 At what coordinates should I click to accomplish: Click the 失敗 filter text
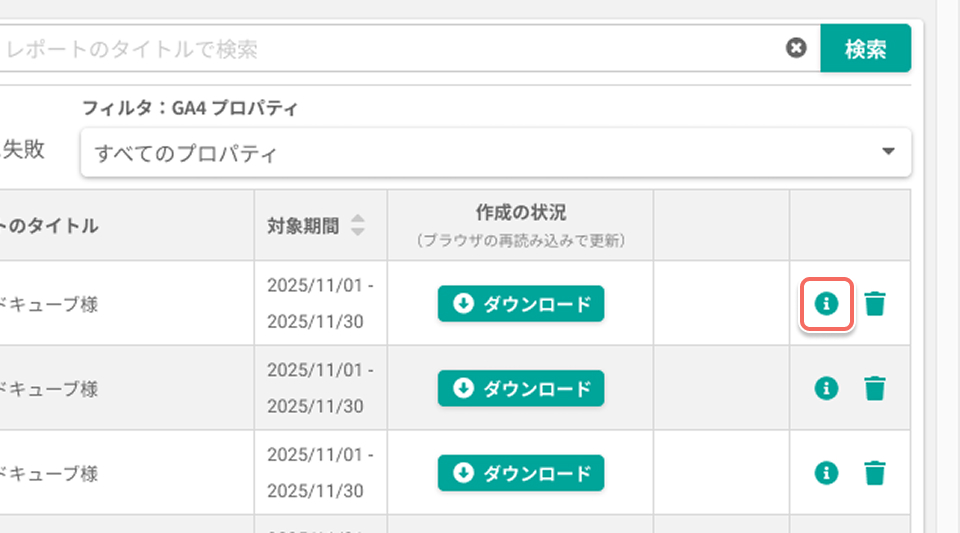pyautogui.click(x=23, y=149)
